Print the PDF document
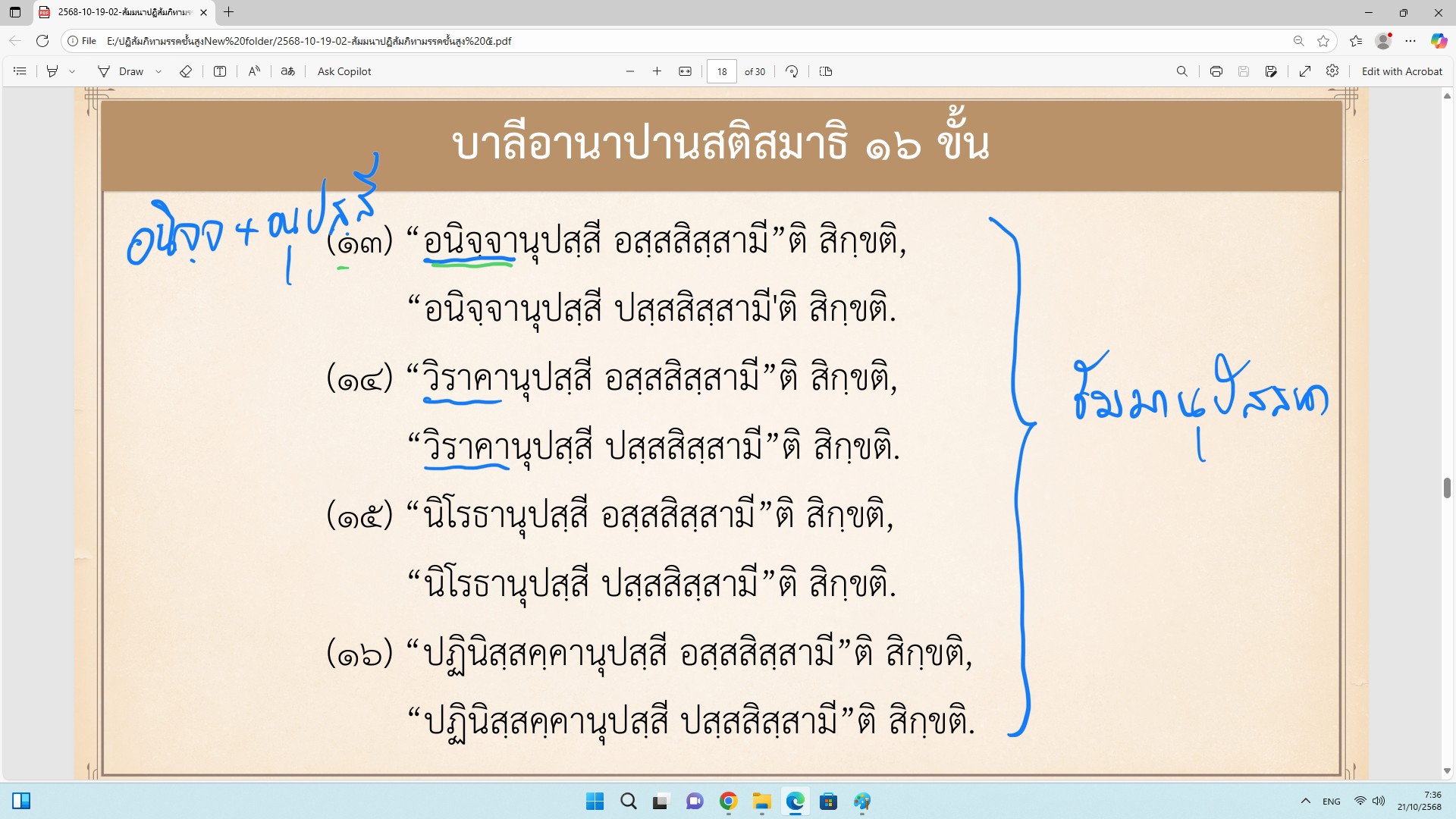 coord(1216,71)
